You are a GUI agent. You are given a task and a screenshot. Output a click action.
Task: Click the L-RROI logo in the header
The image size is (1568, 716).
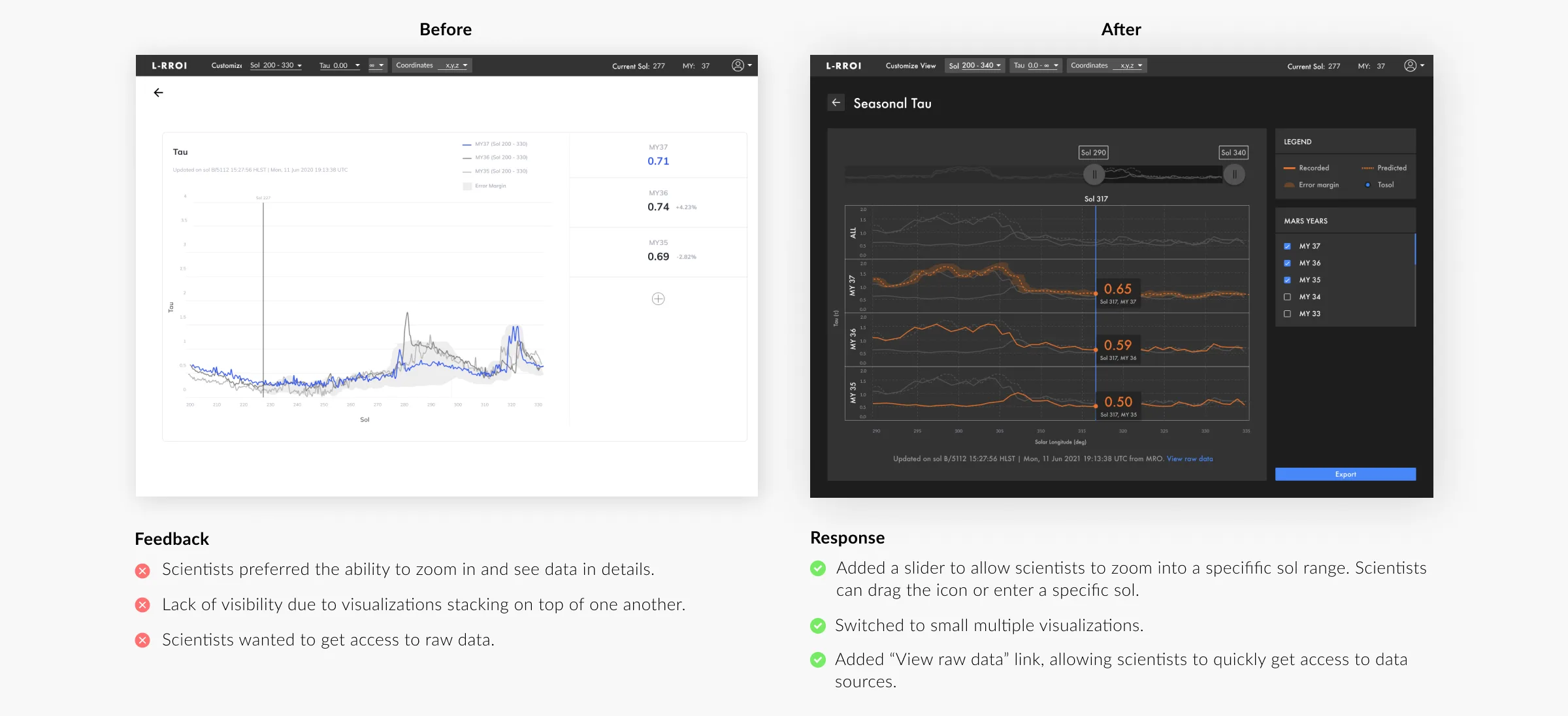pyautogui.click(x=843, y=65)
